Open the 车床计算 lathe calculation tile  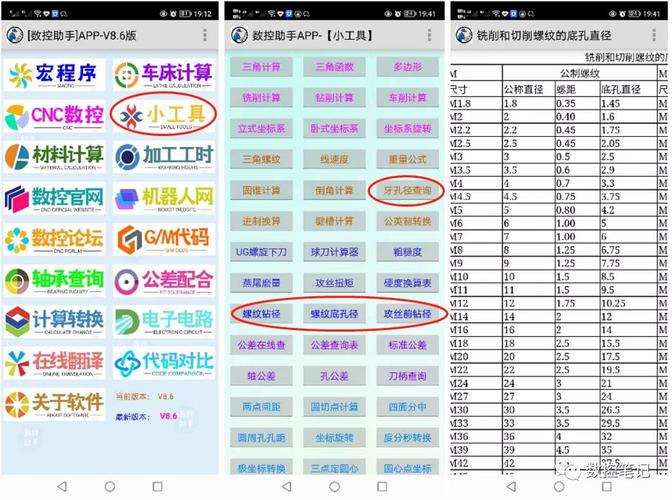click(x=164, y=75)
